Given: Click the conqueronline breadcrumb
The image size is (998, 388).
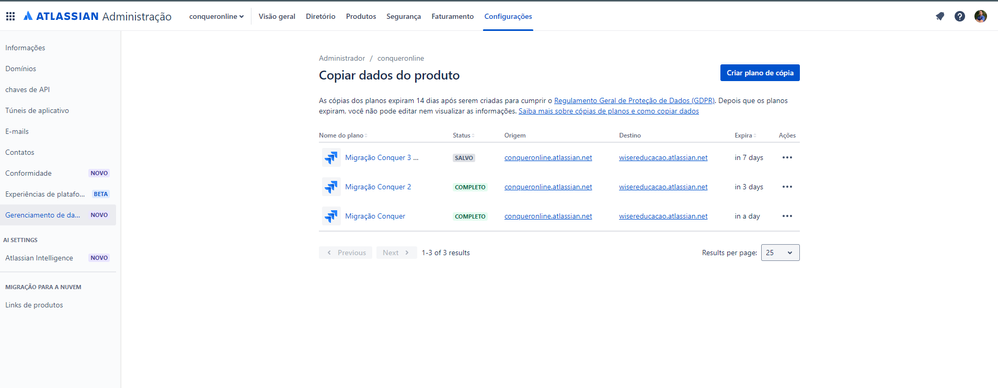Looking at the screenshot, I should pyautogui.click(x=400, y=58).
